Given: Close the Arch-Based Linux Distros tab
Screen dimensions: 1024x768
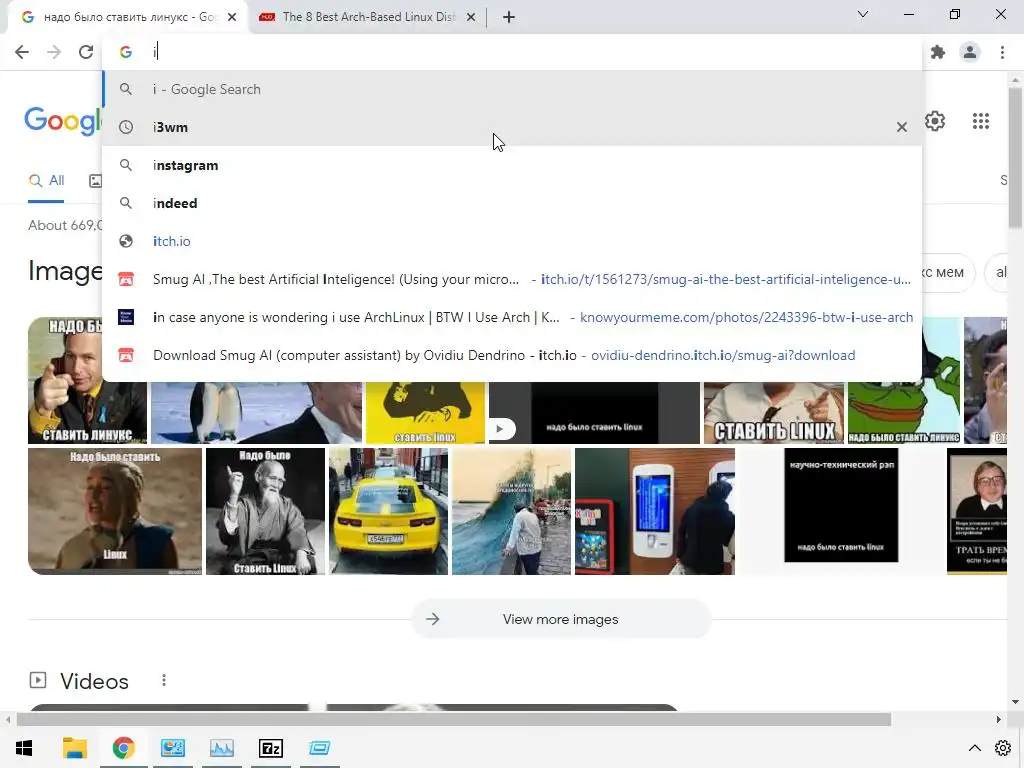Looking at the screenshot, I should [471, 17].
